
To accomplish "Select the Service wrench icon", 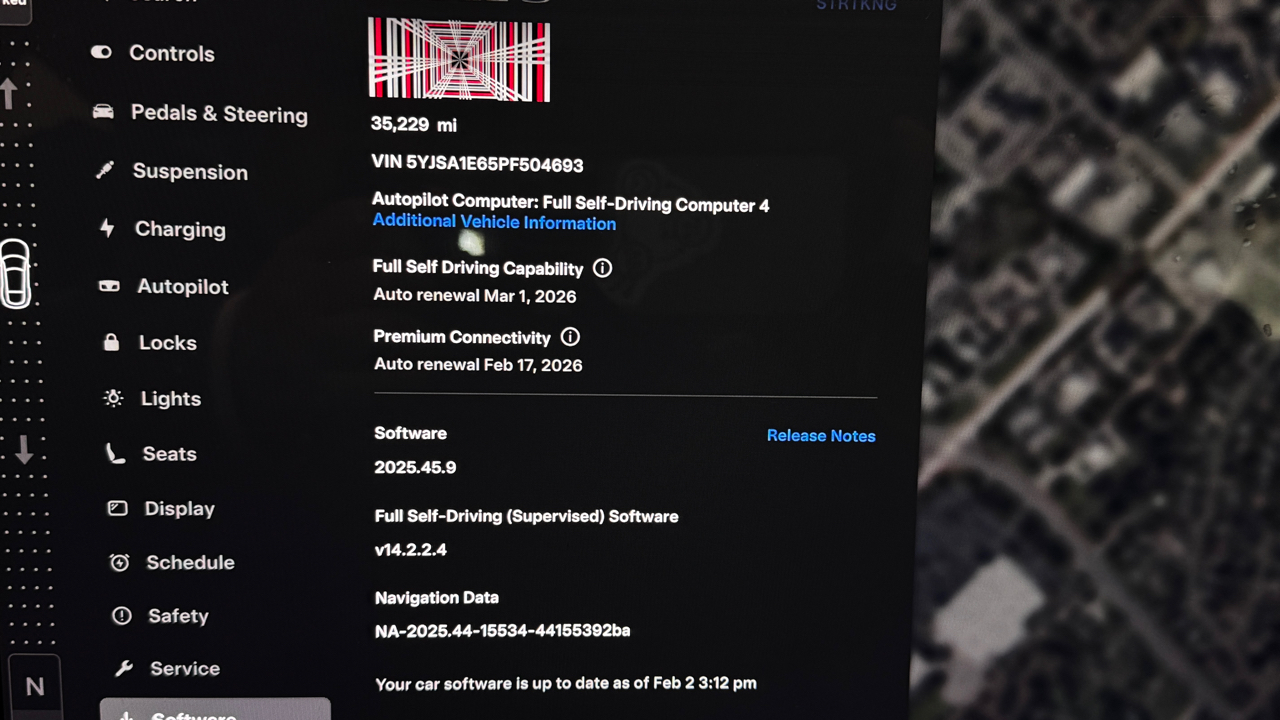I will 124,668.
